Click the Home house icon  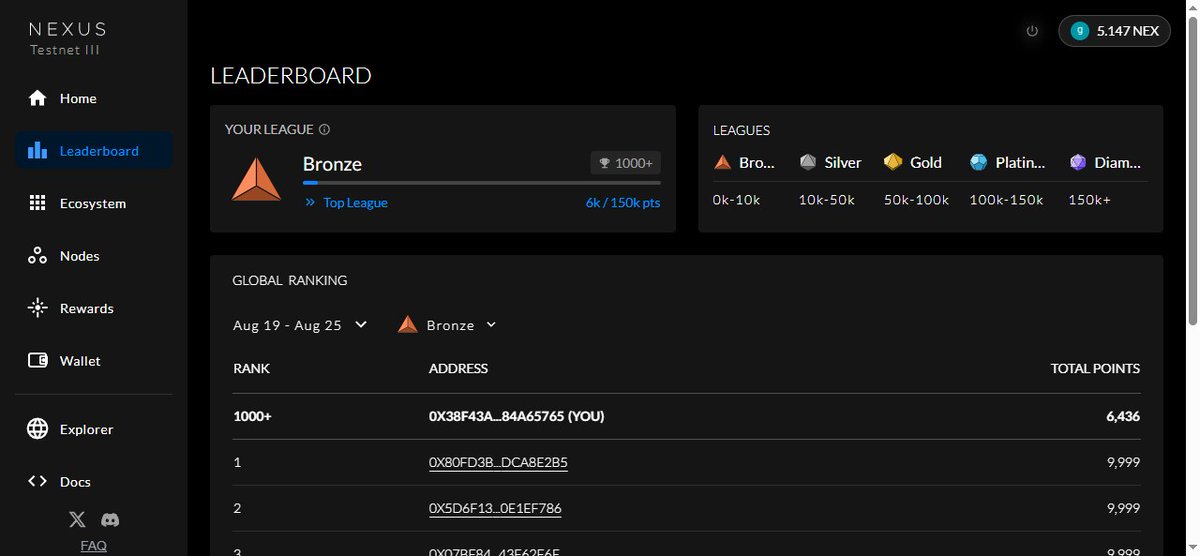(37, 98)
